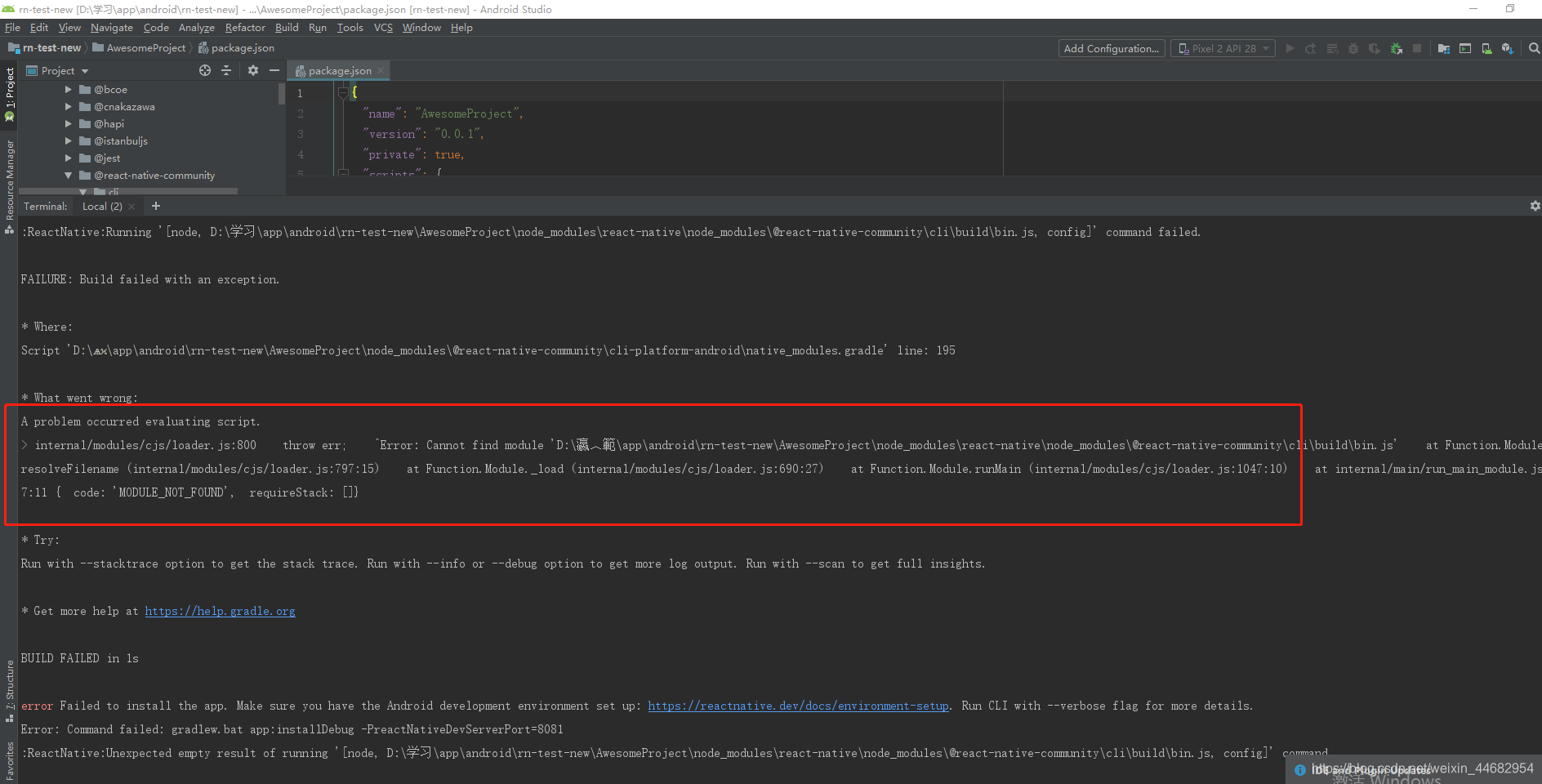This screenshot has width=1542, height=784.
Task: Open Run Anything toolbar icon
Action: (x=1465, y=49)
